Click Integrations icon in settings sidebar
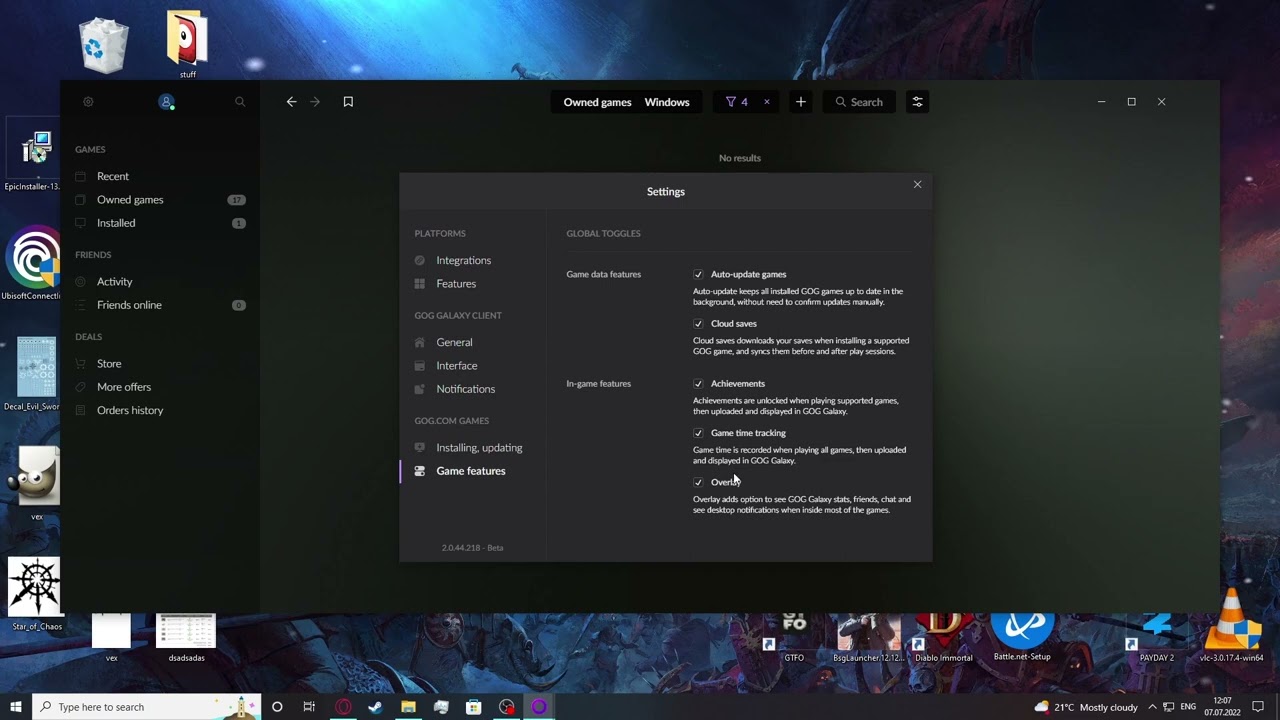Image resolution: width=1280 pixels, height=720 pixels. [420, 260]
